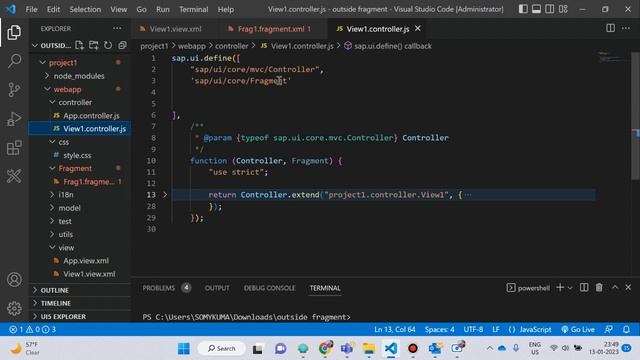This screenshot has width=640, height=360.
Task: Split the editor to the right
Action: [610, 28]
